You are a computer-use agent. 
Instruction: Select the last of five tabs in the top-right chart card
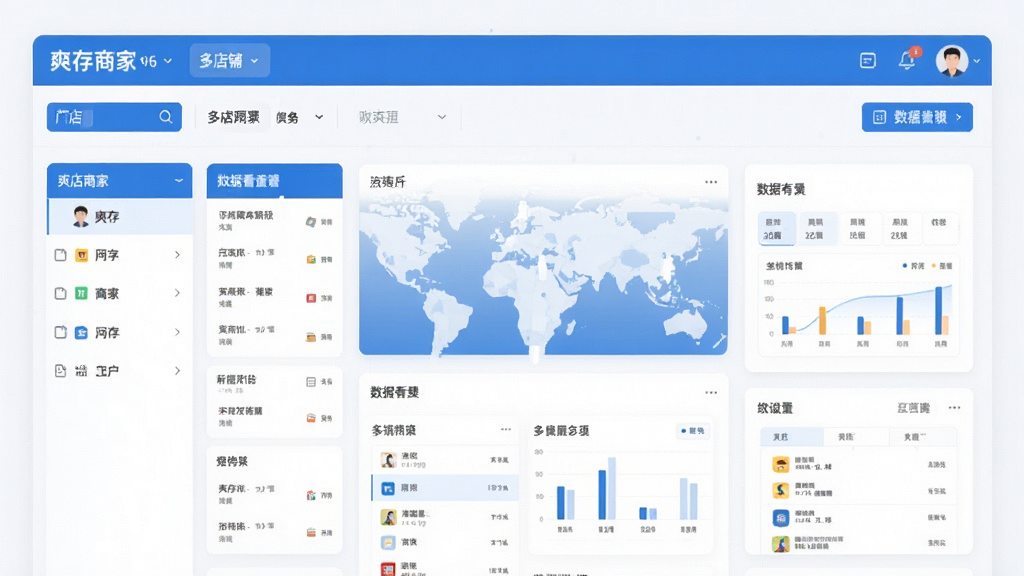pos(938,228)
